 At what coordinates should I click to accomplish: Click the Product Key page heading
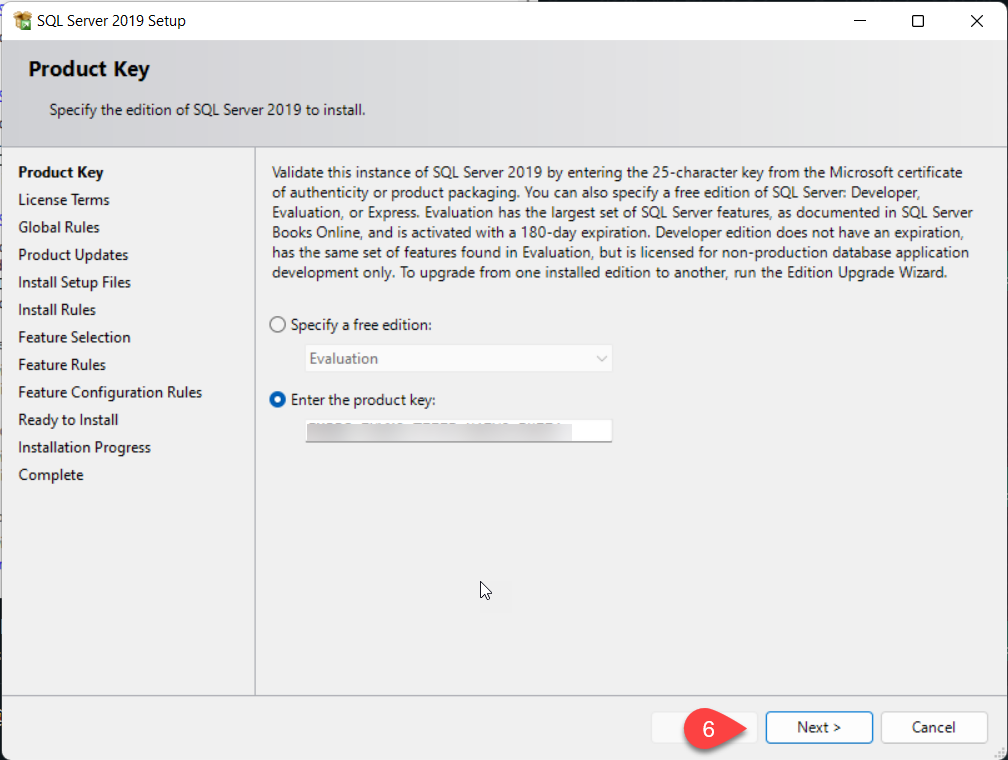click(x=89, y=69)
